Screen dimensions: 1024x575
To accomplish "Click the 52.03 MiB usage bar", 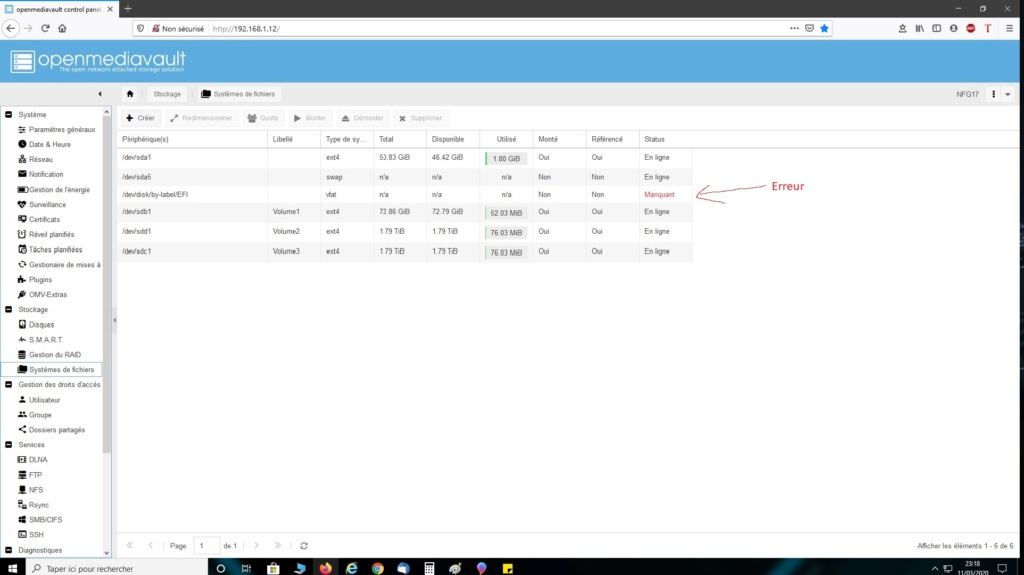I will (x=506, y=213).
